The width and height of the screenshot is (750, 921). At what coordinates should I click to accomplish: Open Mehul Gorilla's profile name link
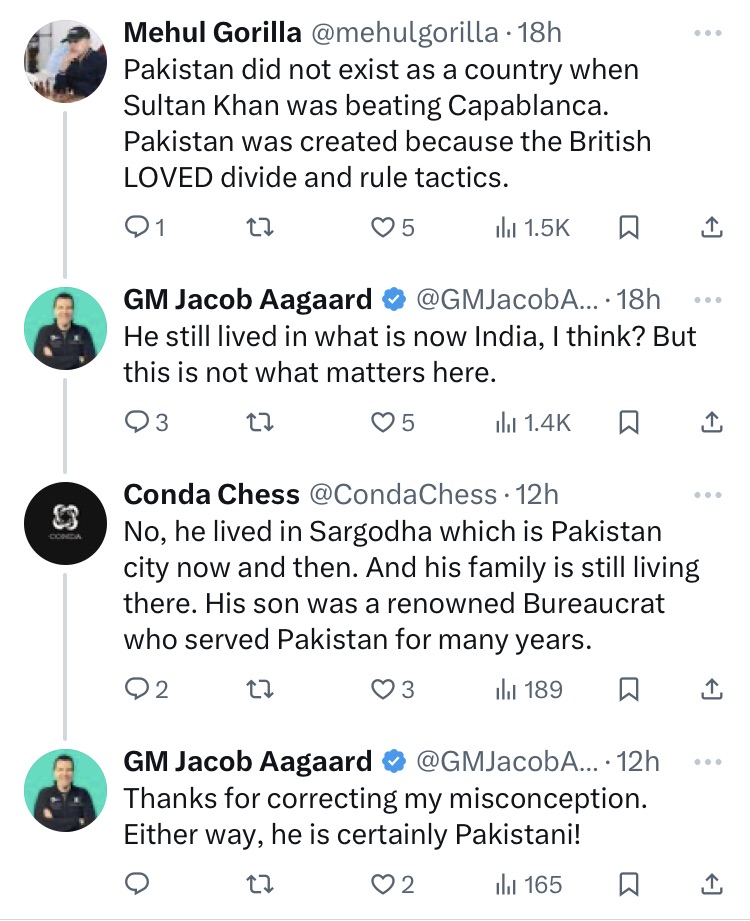pos(212,32)
